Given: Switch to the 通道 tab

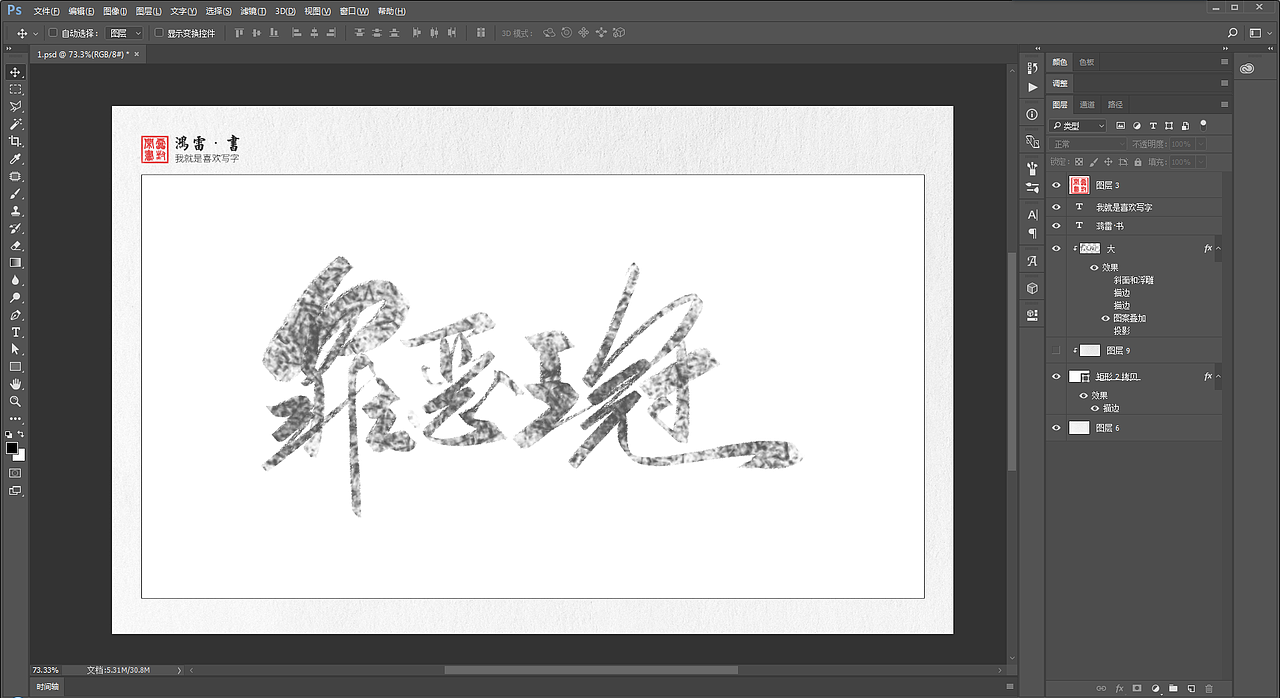Looking at the screenshot, I should (1087, 104).
